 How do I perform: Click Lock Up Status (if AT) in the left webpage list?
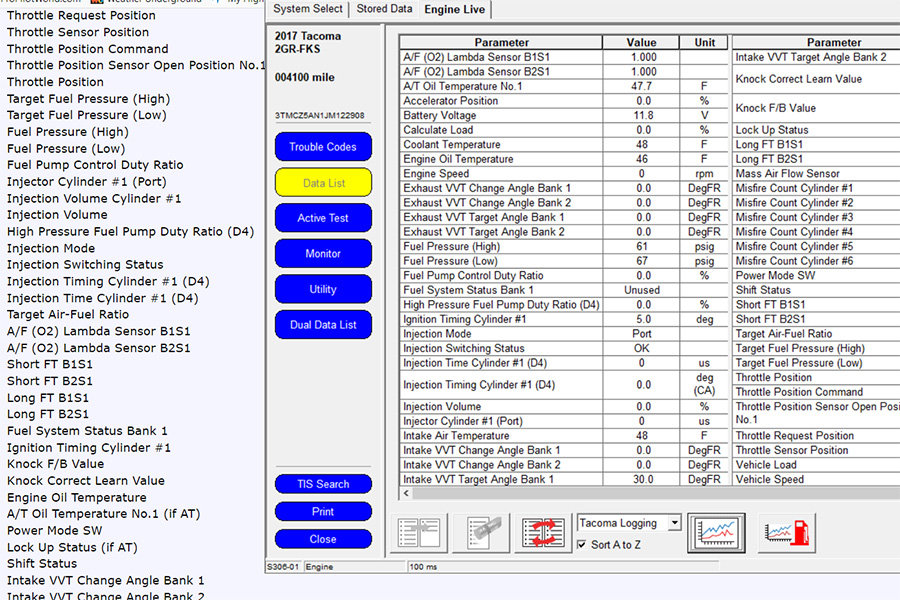coord(72,547)
